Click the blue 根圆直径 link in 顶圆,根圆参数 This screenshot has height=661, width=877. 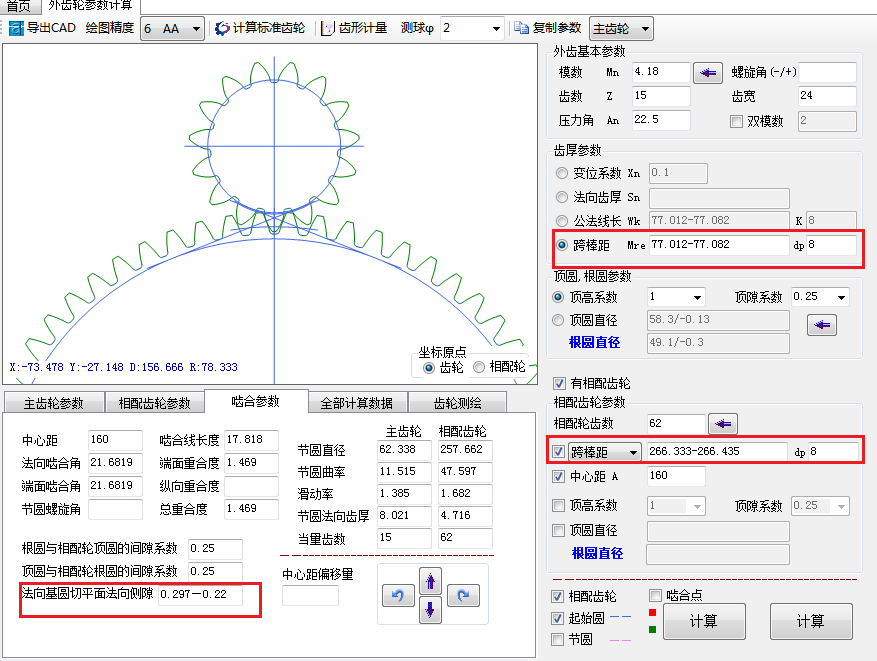595,342
